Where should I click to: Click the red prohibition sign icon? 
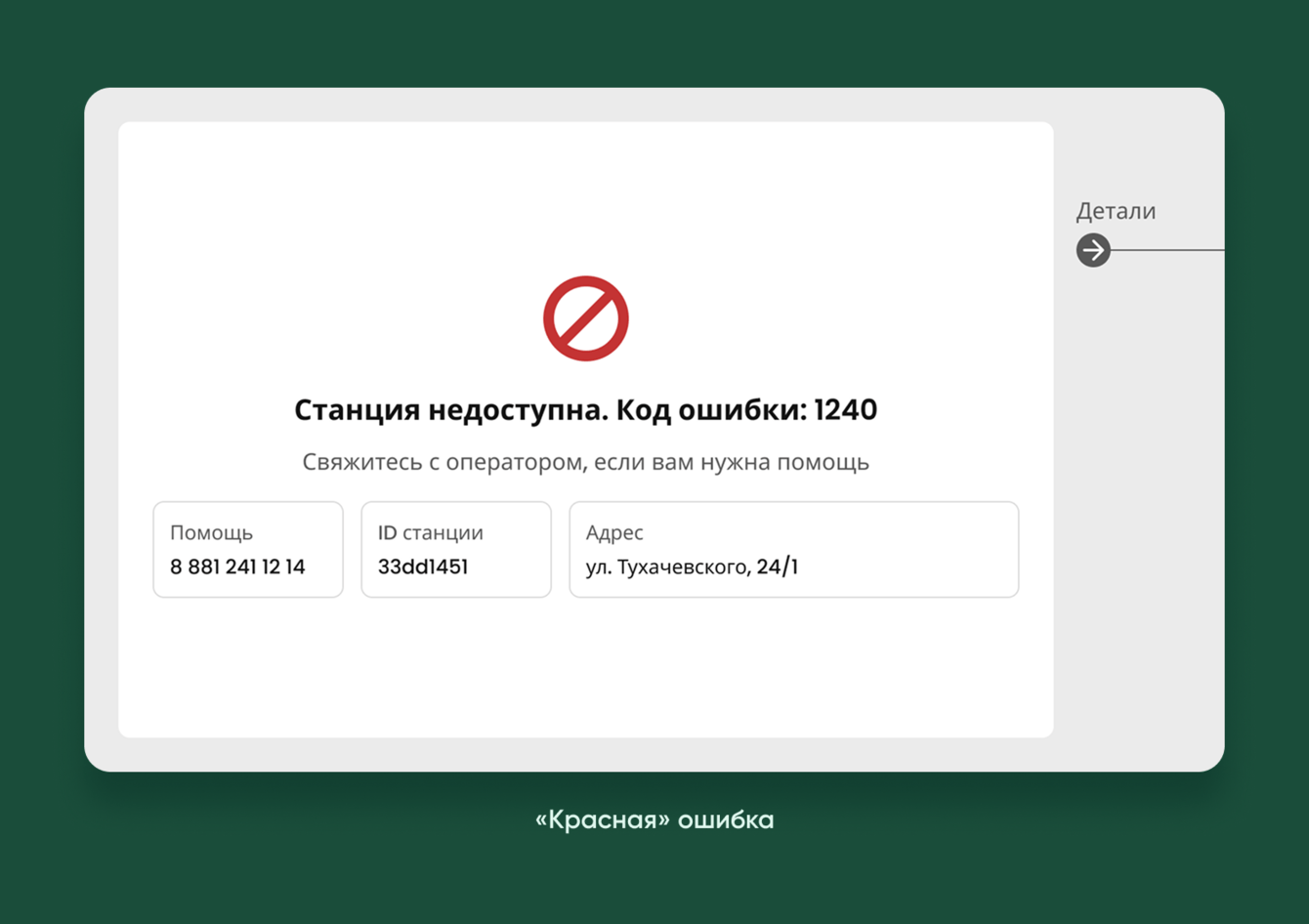click(x=586, y=318)
